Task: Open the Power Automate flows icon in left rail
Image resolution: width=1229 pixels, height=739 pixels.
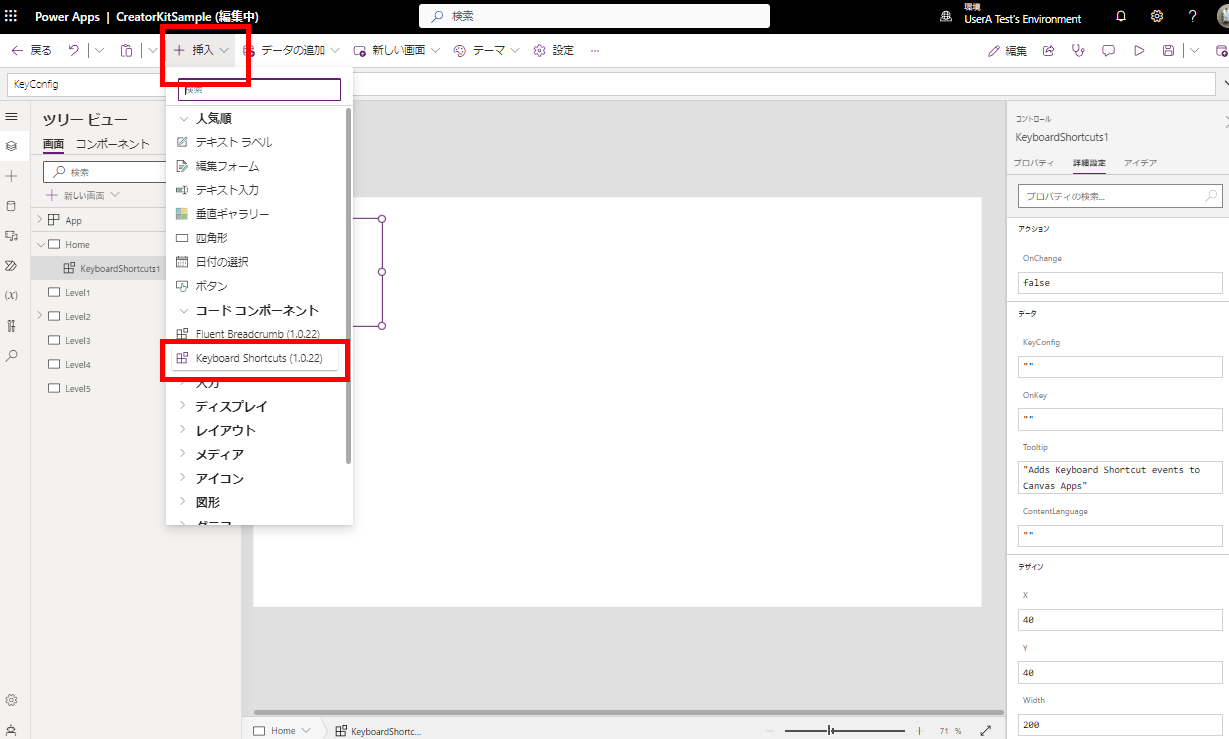Action: click(x=13, y=265)
